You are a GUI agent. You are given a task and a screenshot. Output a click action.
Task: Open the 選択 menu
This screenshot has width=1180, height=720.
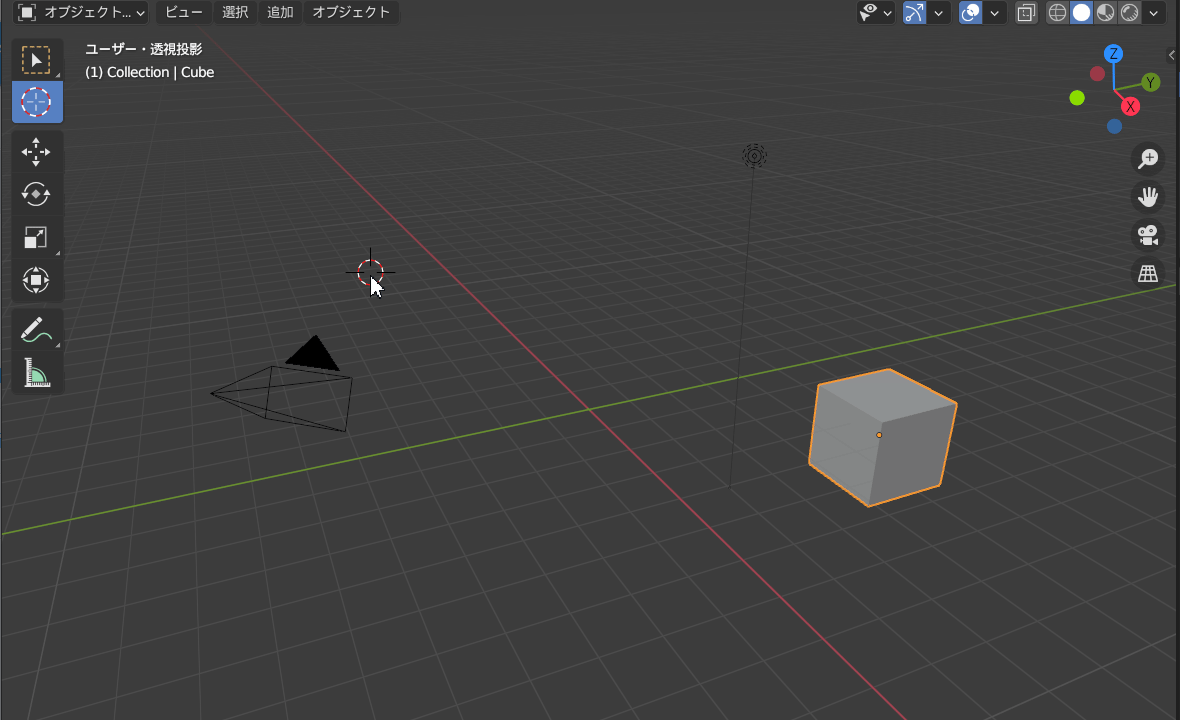(x=235, y=13)
